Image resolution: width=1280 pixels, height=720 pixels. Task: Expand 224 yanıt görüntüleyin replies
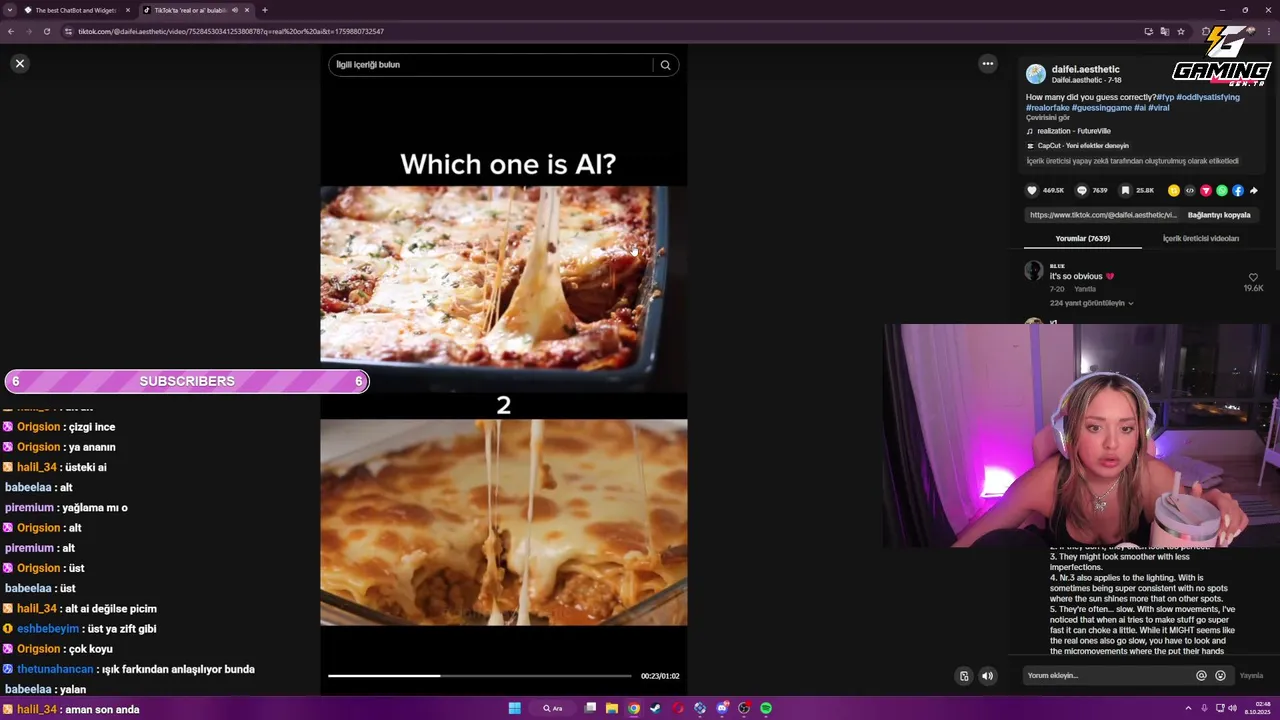1091,303
